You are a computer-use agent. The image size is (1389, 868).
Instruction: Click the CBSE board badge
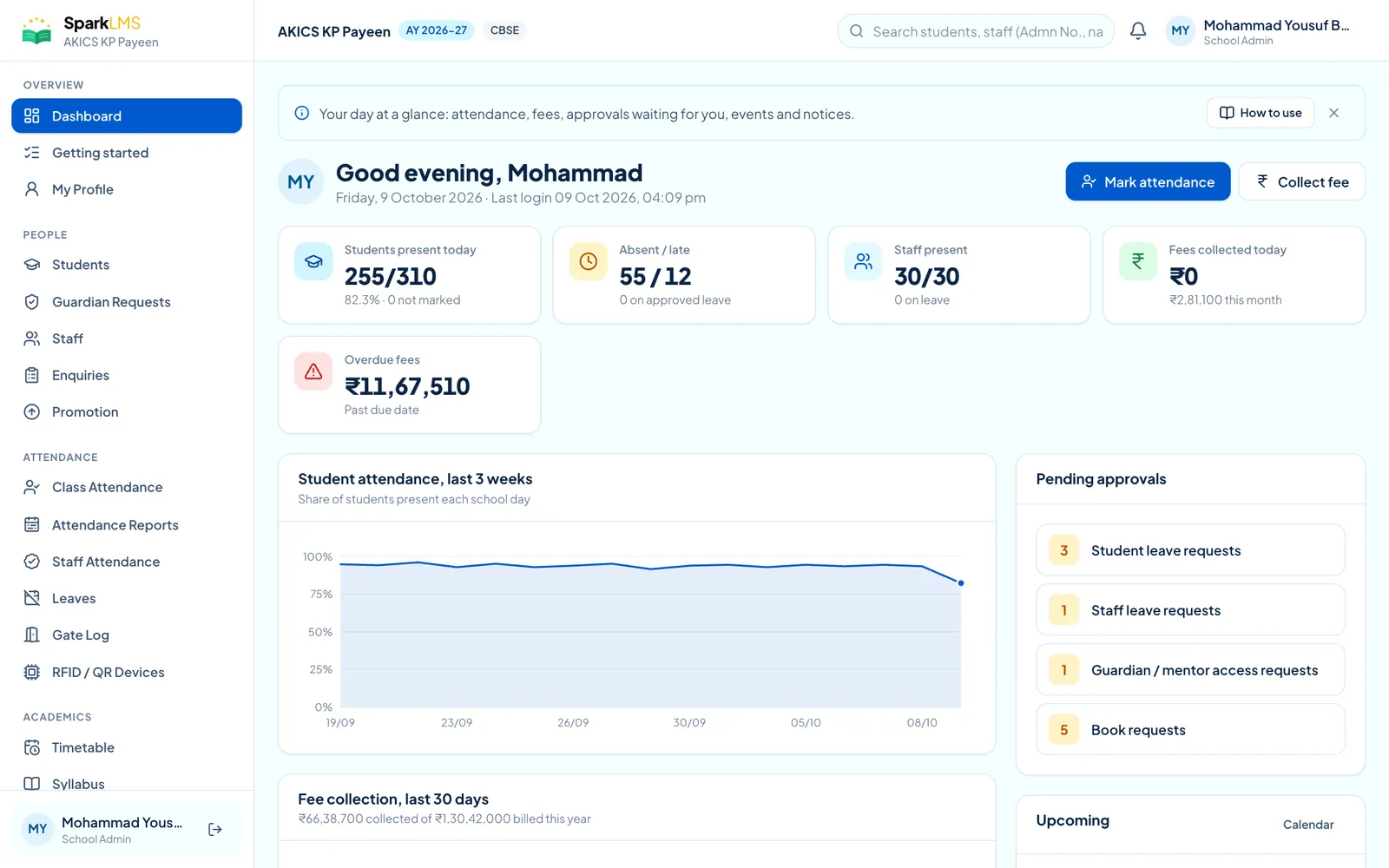click(504, 30)
